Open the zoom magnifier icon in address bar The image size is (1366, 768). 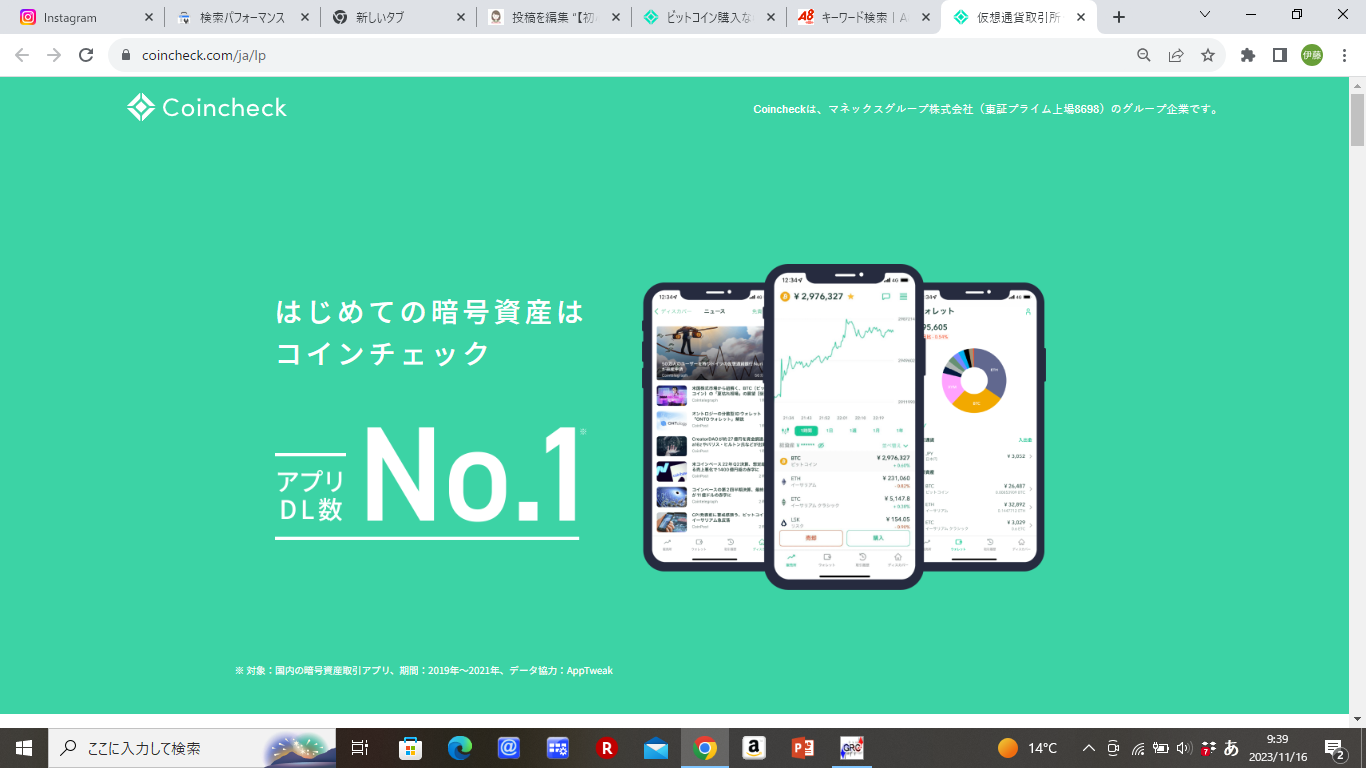click(x=1144, y=55)
